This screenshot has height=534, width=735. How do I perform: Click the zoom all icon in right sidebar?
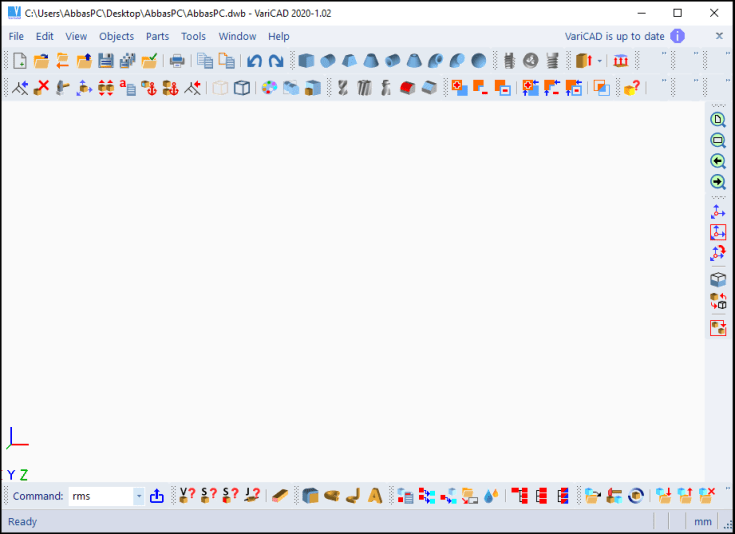pos(718,120)
